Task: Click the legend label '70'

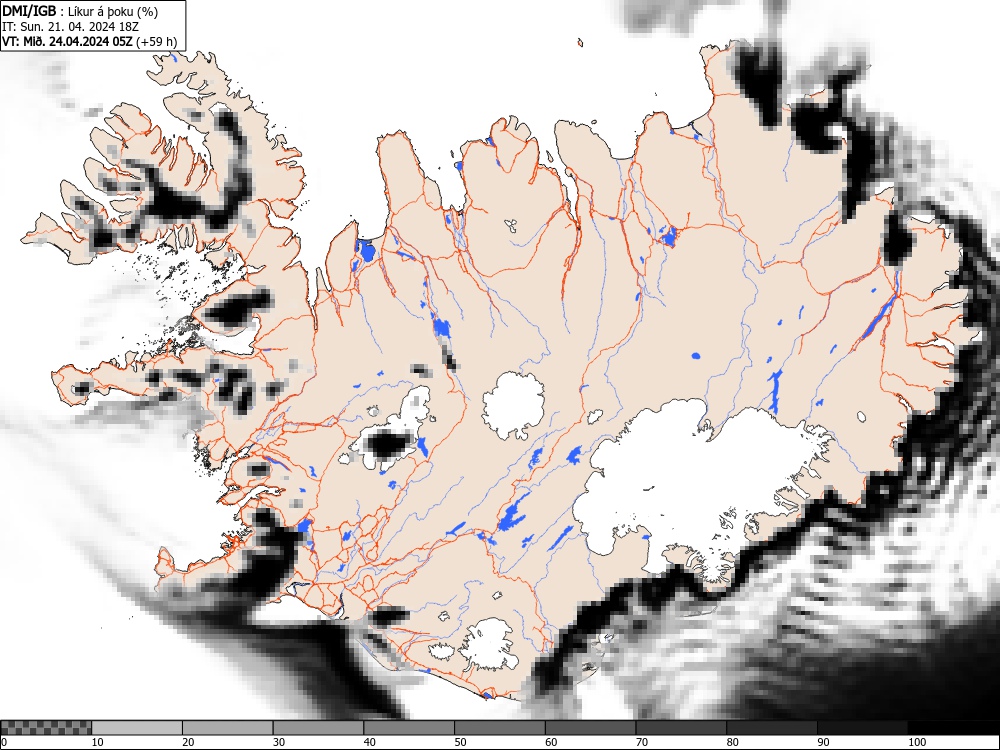Action: [641, 742]
